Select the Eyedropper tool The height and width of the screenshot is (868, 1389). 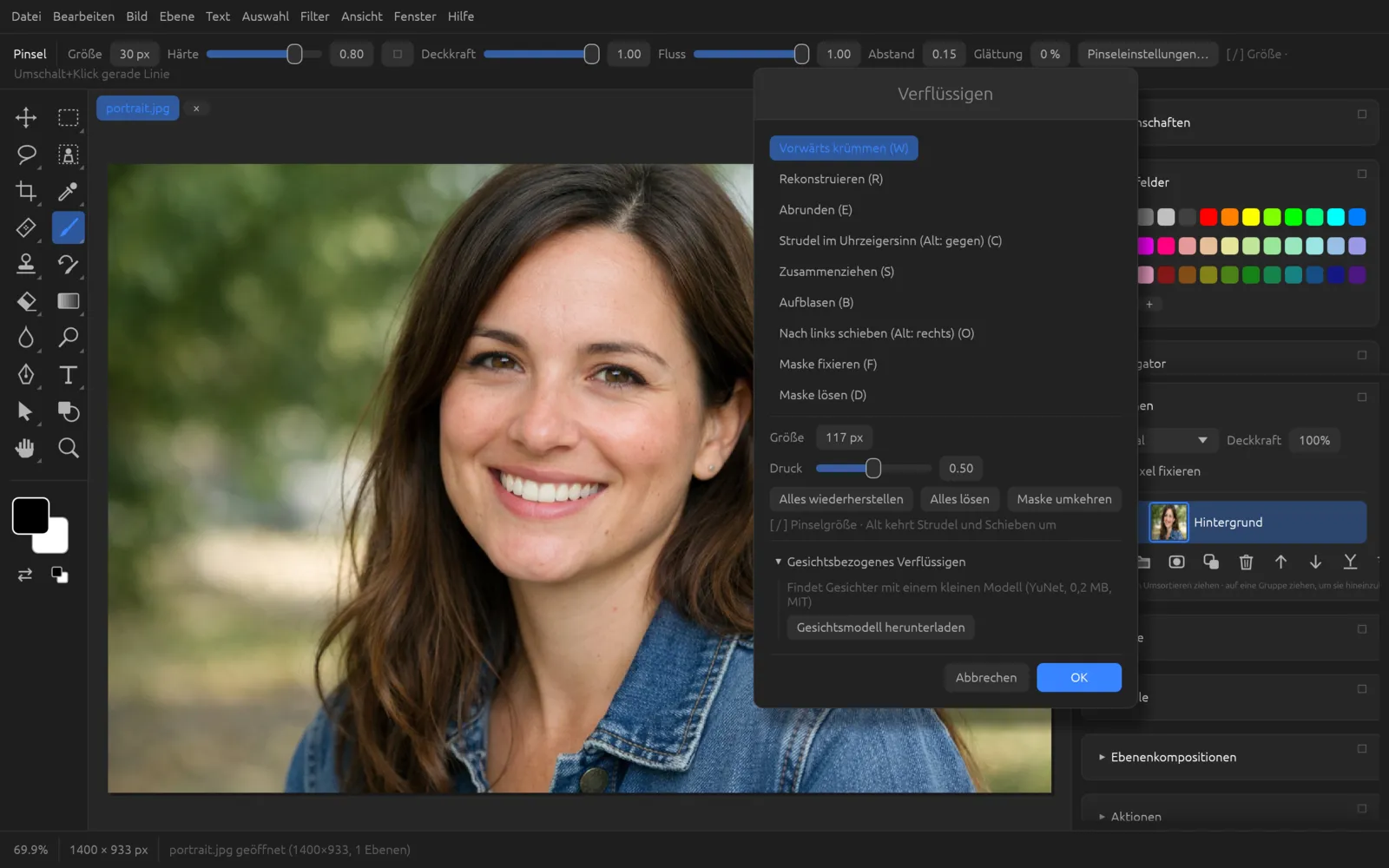point(69,191)
